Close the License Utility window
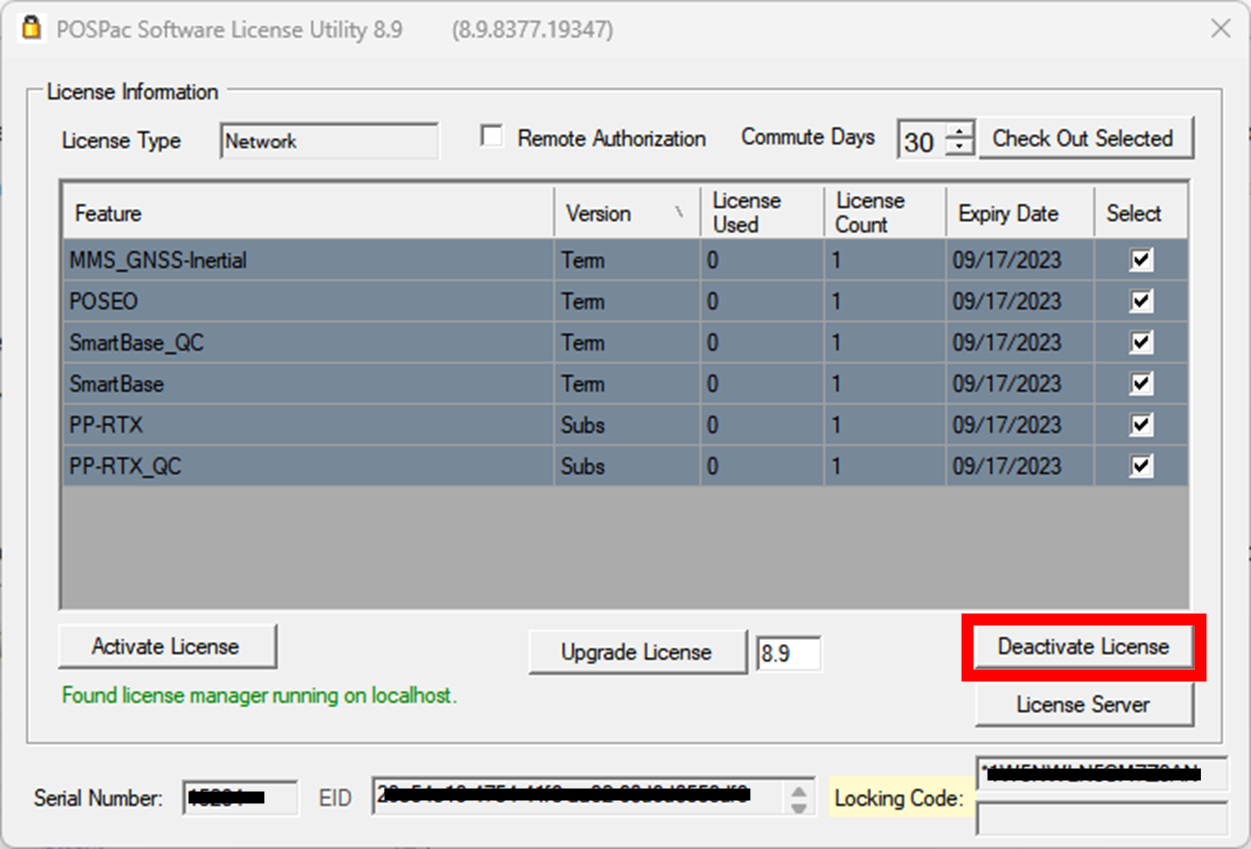 tap(1220, 29)
